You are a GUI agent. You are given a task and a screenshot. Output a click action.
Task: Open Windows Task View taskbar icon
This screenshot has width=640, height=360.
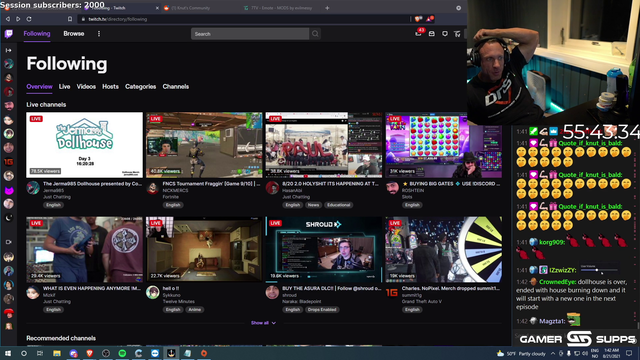click(x=40, y=353)
